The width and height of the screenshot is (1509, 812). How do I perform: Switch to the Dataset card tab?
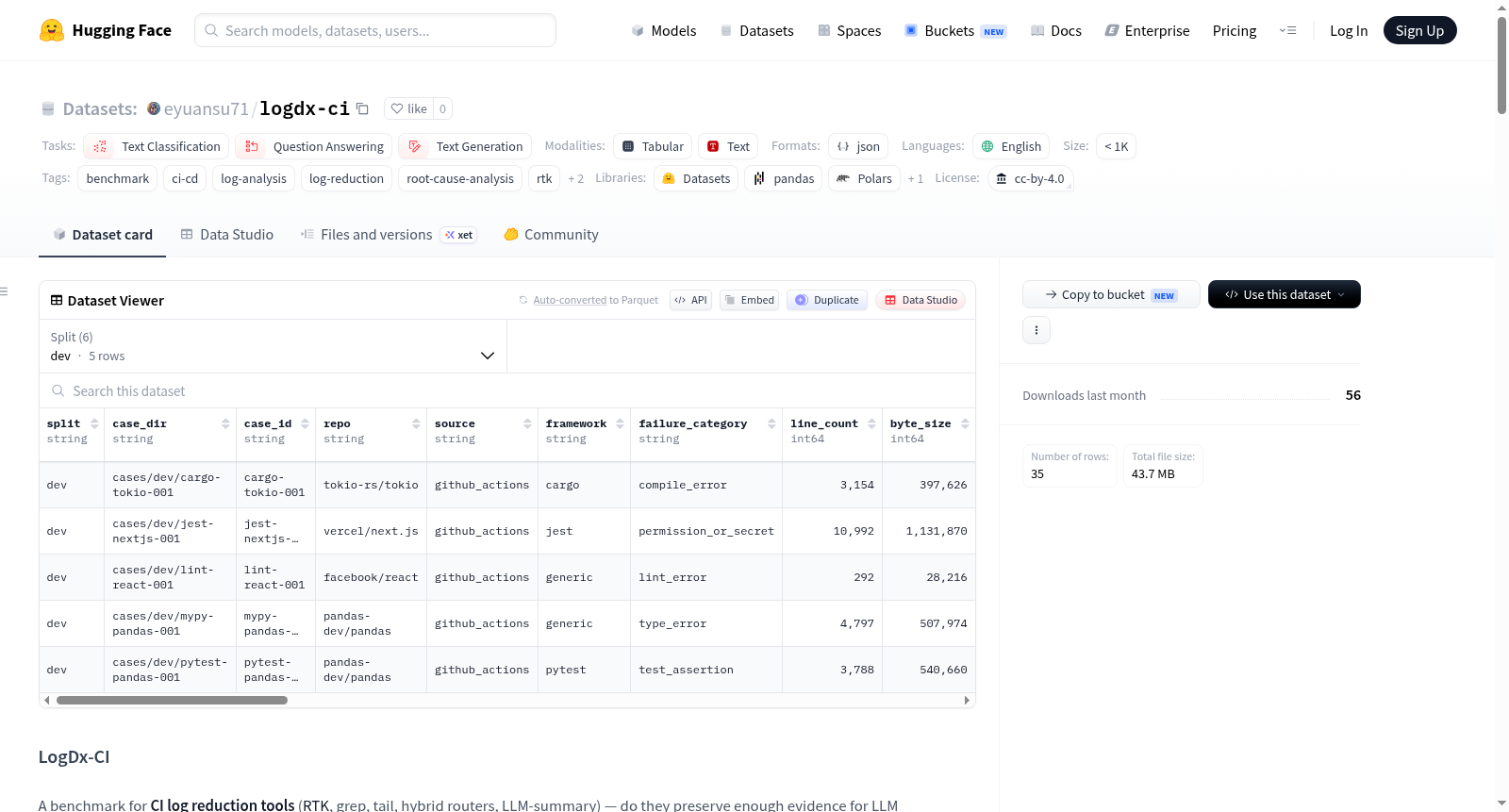[x=102, y=235]
